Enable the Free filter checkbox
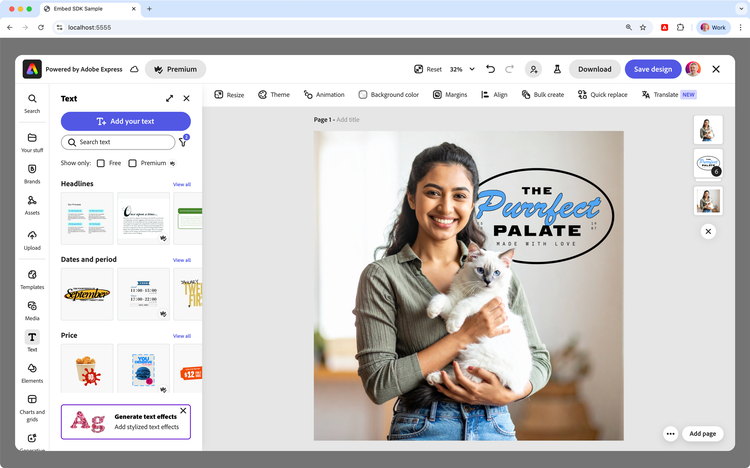Screen dimensions: 750x468 [101, 163]
